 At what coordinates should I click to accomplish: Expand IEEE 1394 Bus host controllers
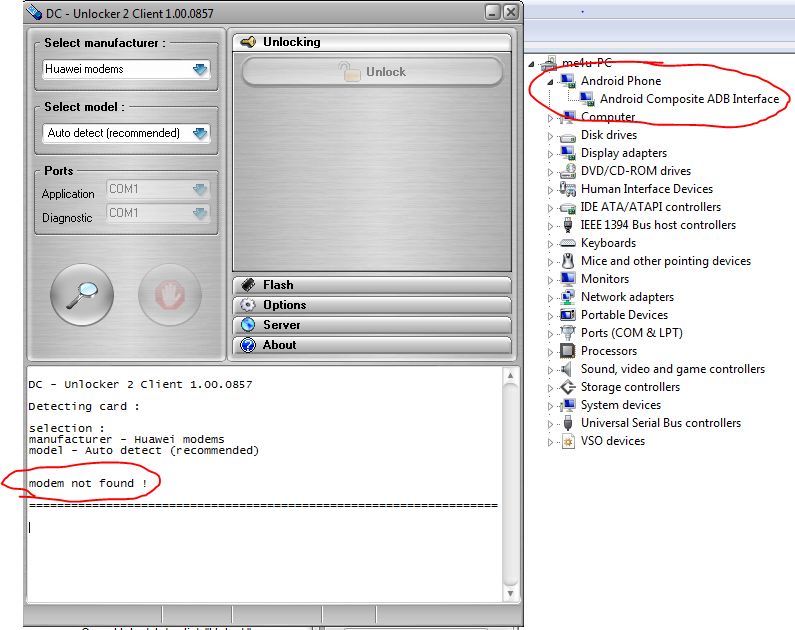point(551,226)
